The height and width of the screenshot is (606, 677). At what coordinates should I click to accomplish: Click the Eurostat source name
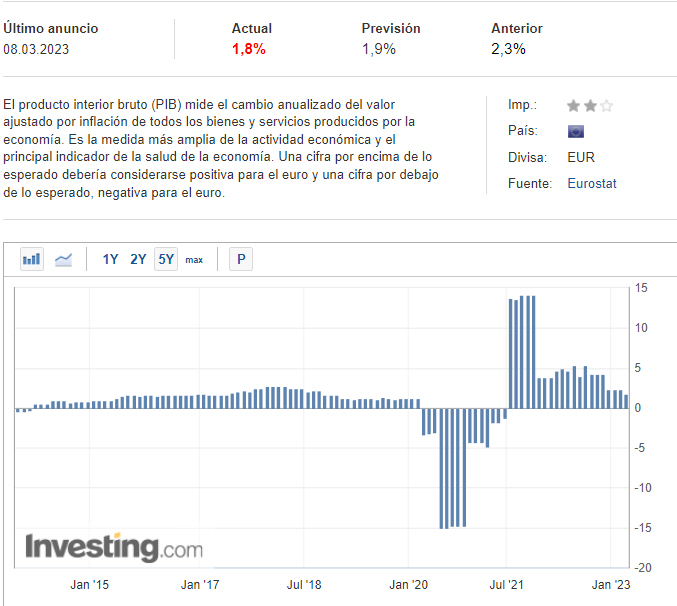pyautogui.click(x=592, y=183)
